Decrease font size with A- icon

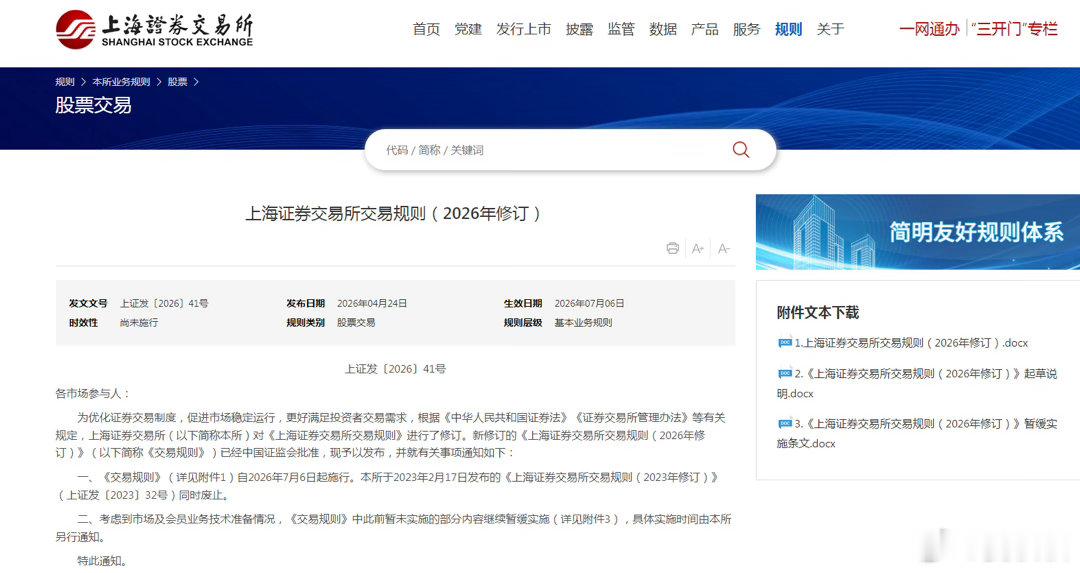(x=723, y=249)
